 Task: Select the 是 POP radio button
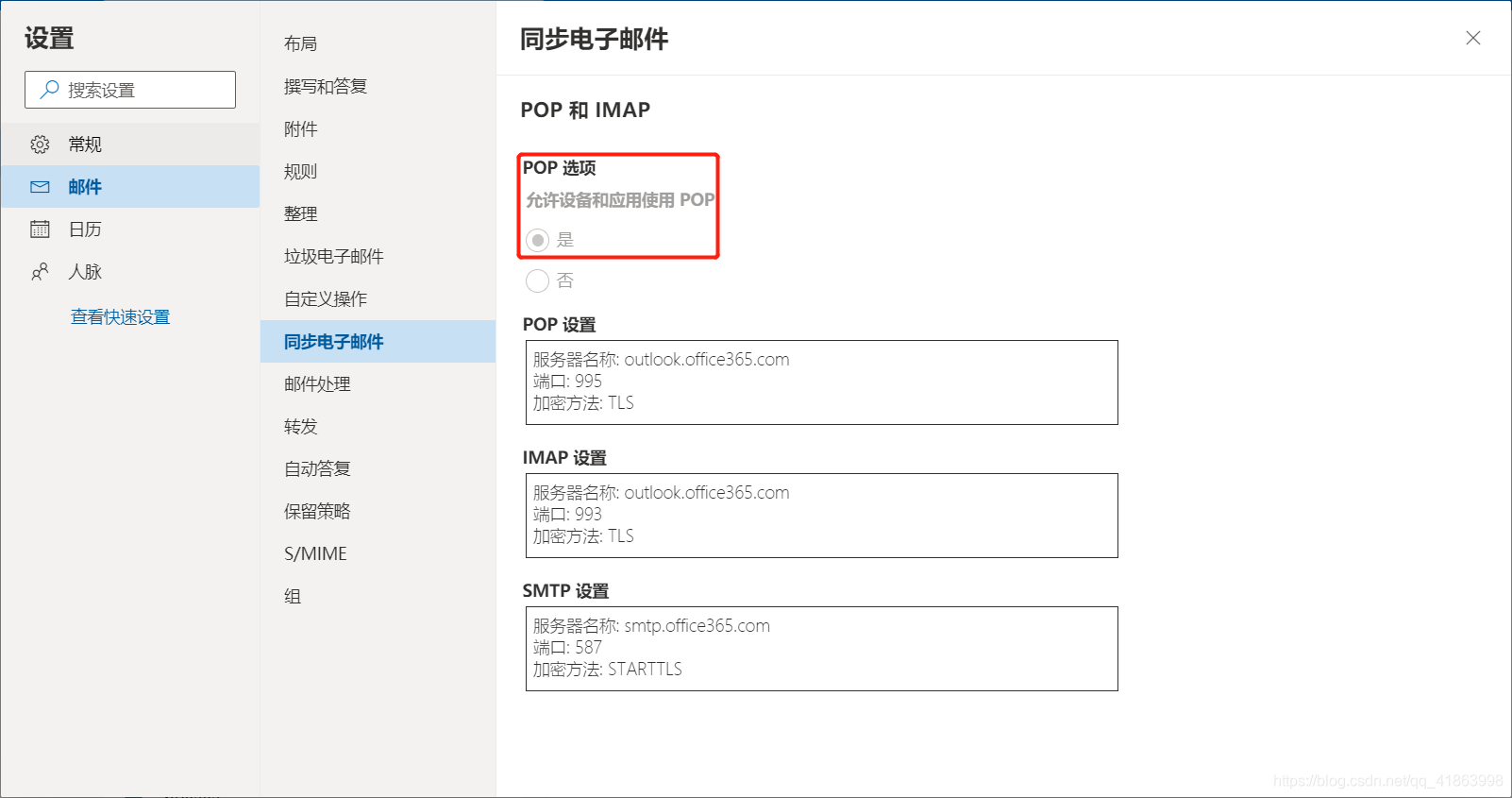point(537,240)
